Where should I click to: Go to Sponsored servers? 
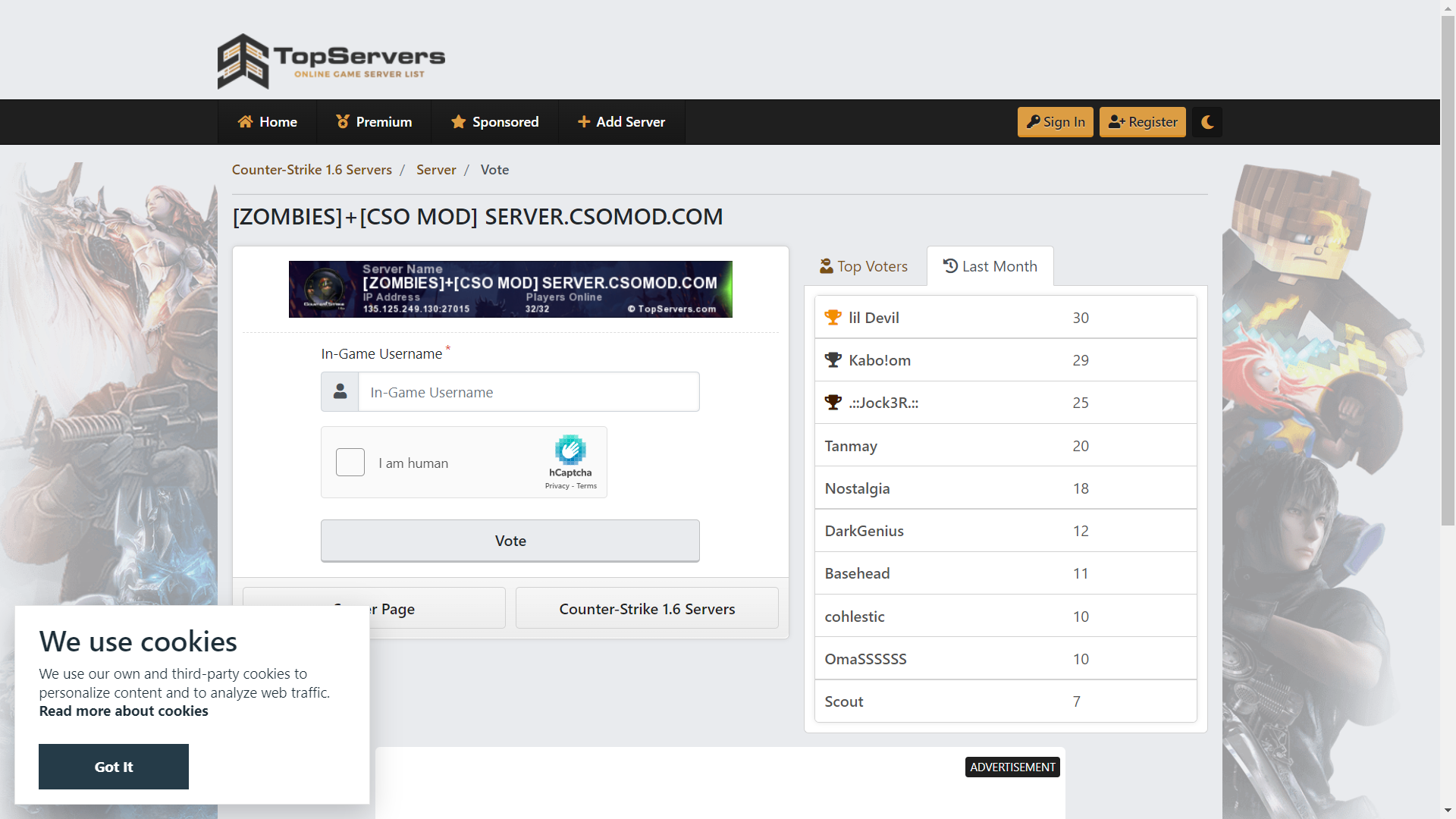(494, 122)
